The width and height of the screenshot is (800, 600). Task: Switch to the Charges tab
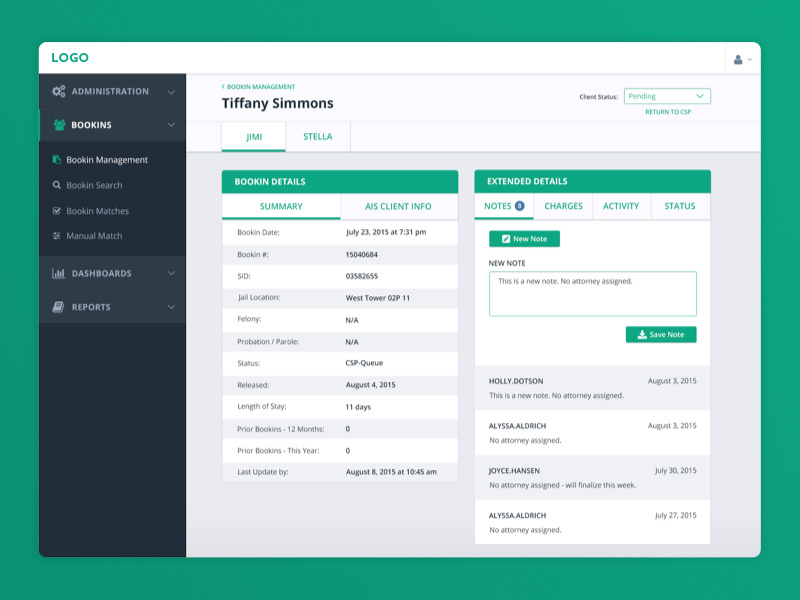[x=563, y=205]
